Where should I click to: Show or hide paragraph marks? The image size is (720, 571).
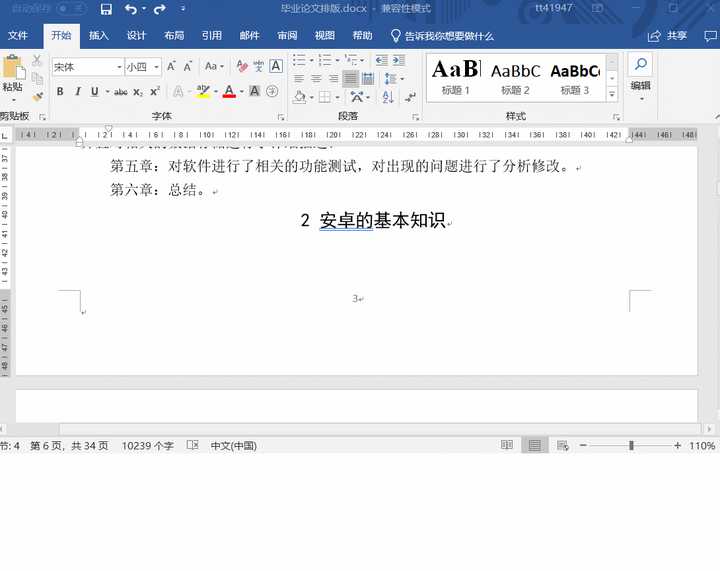tap(410, 97)
